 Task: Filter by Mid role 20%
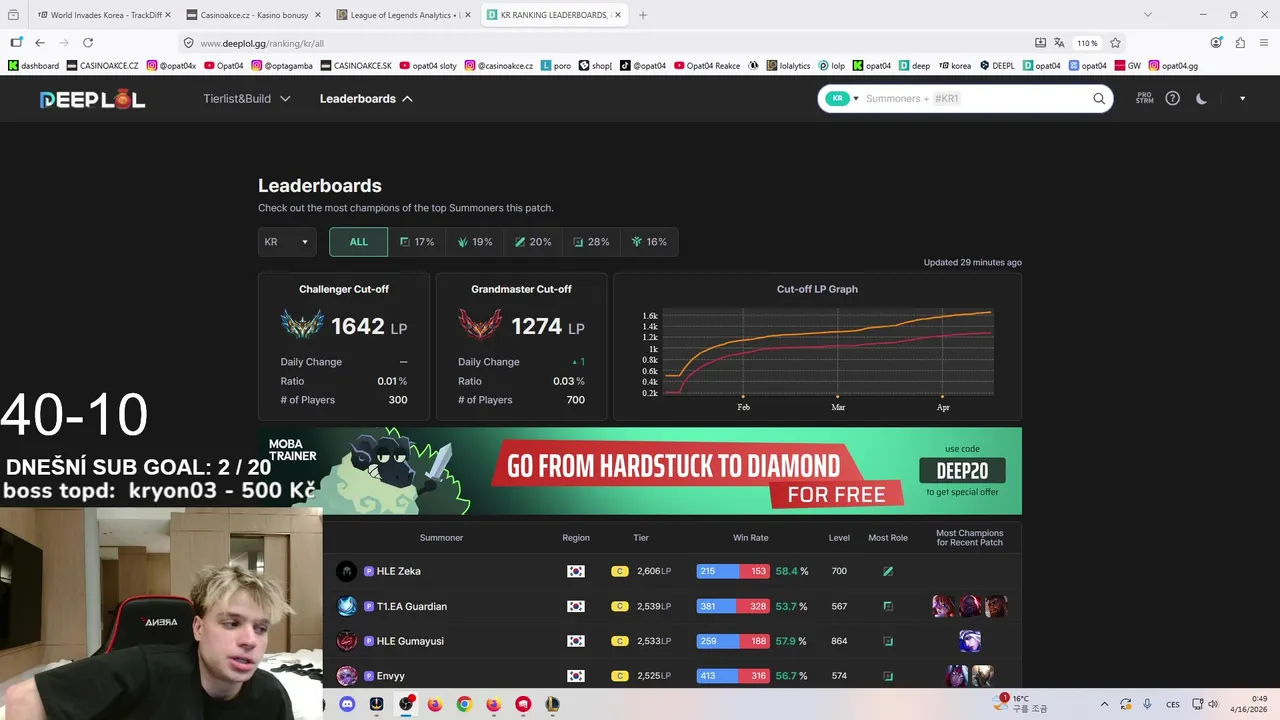click(533, 242)
